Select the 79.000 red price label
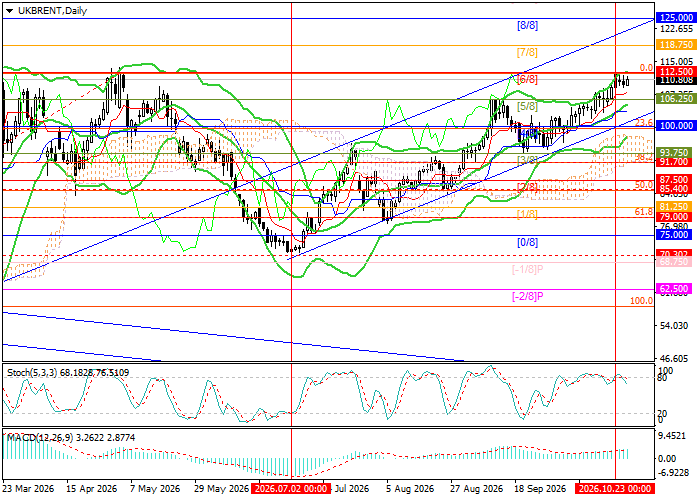The height and width of the screenshot is (500, 700). tap(676, 217)
